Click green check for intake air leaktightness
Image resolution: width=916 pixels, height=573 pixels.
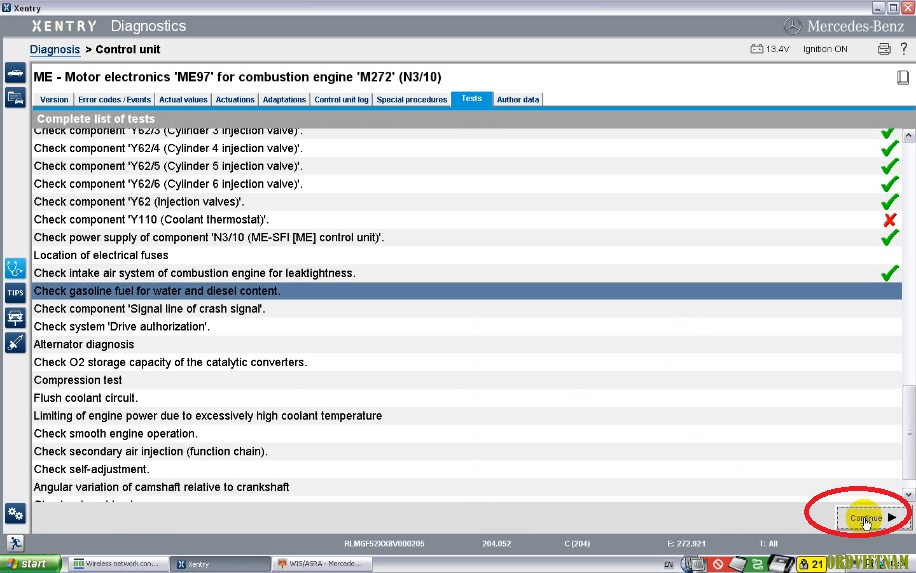889,273
